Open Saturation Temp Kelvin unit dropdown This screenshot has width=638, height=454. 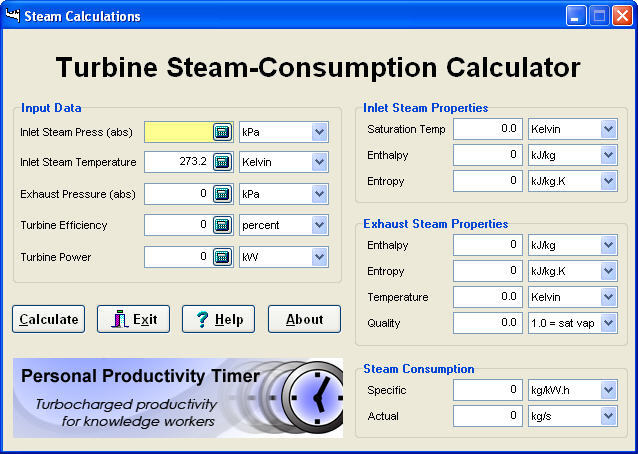click(608, 129)
